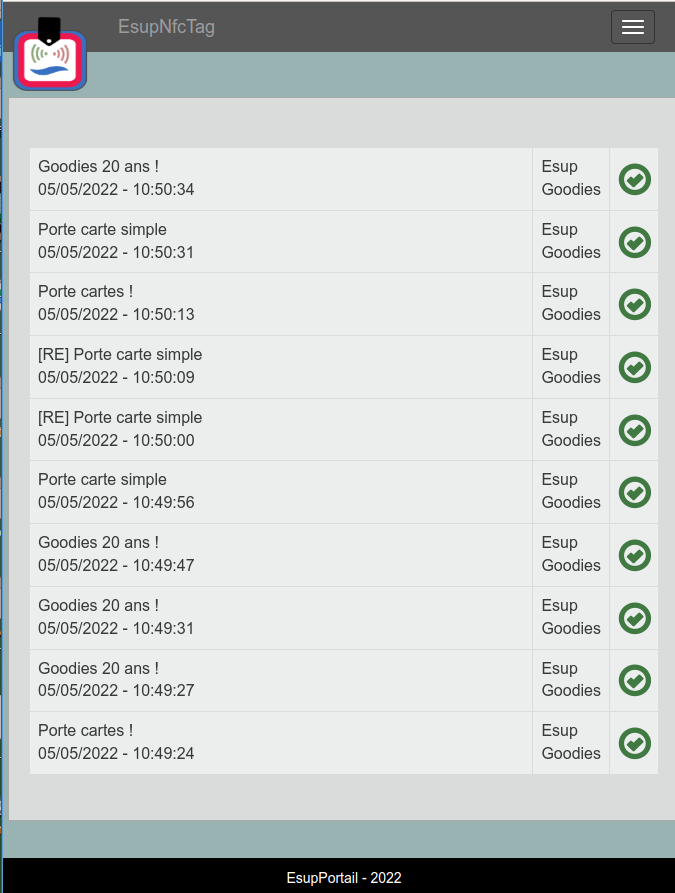The height and width of the screenshot is (893, 675).
Task: Click green check icon for 10:49:24 entry
Action: pos(635,743)
